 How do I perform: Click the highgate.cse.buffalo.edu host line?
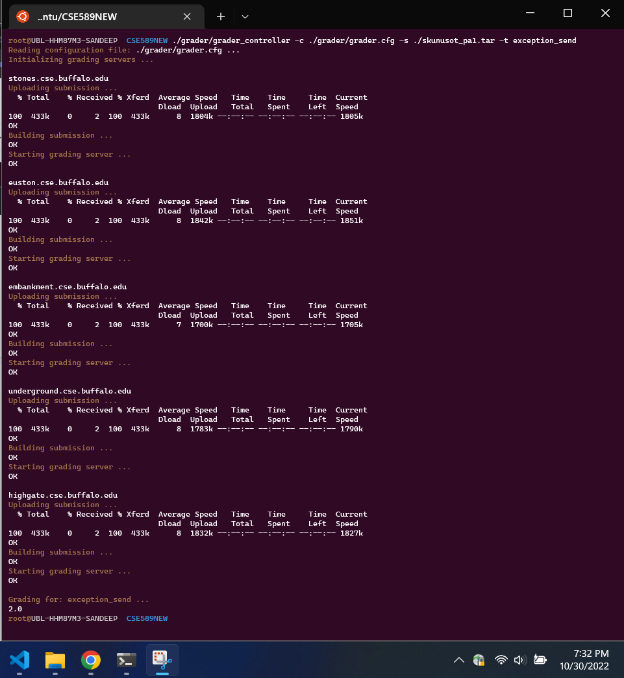click(63, 495)
